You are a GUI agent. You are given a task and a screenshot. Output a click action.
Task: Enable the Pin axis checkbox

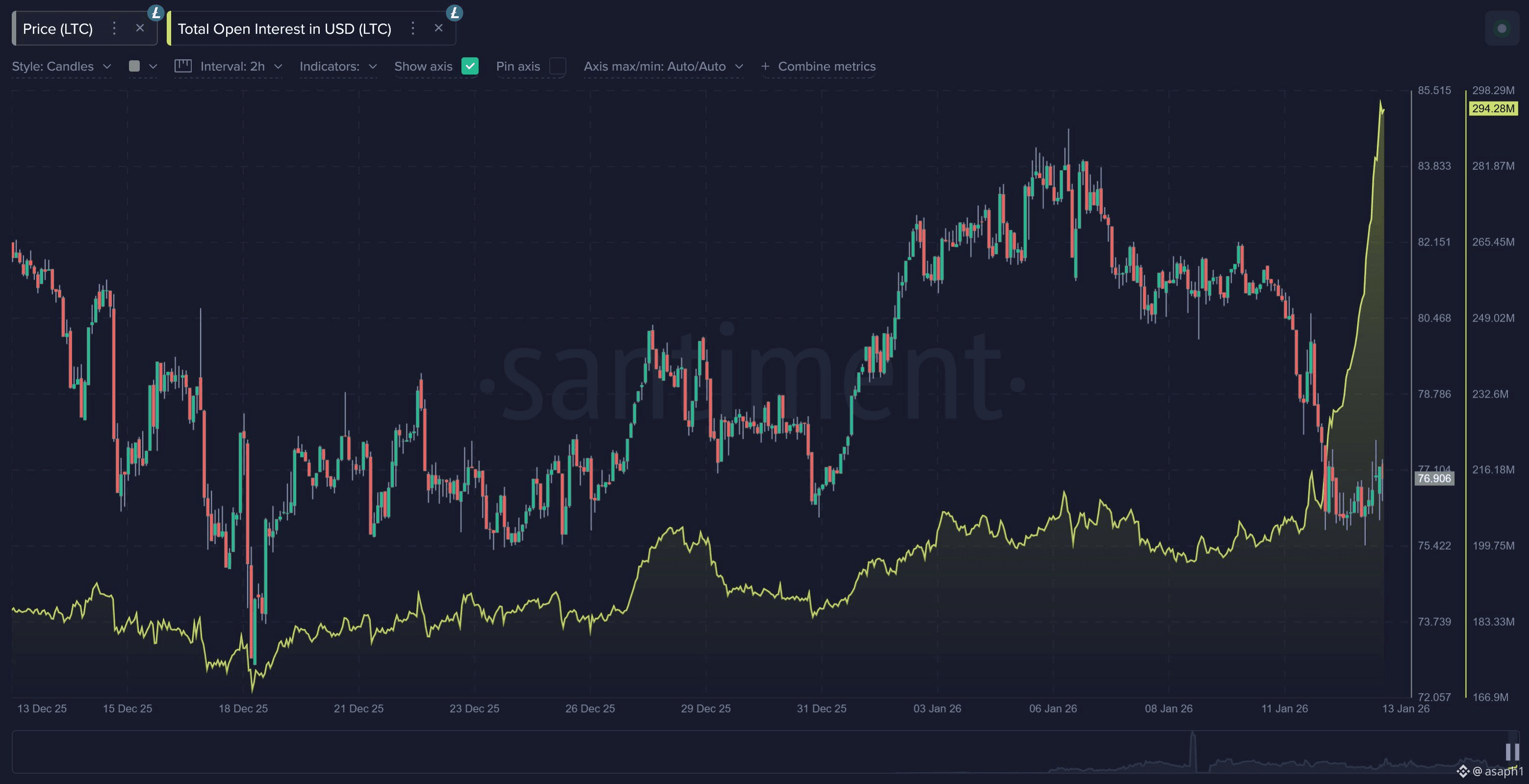pos(558,66)
